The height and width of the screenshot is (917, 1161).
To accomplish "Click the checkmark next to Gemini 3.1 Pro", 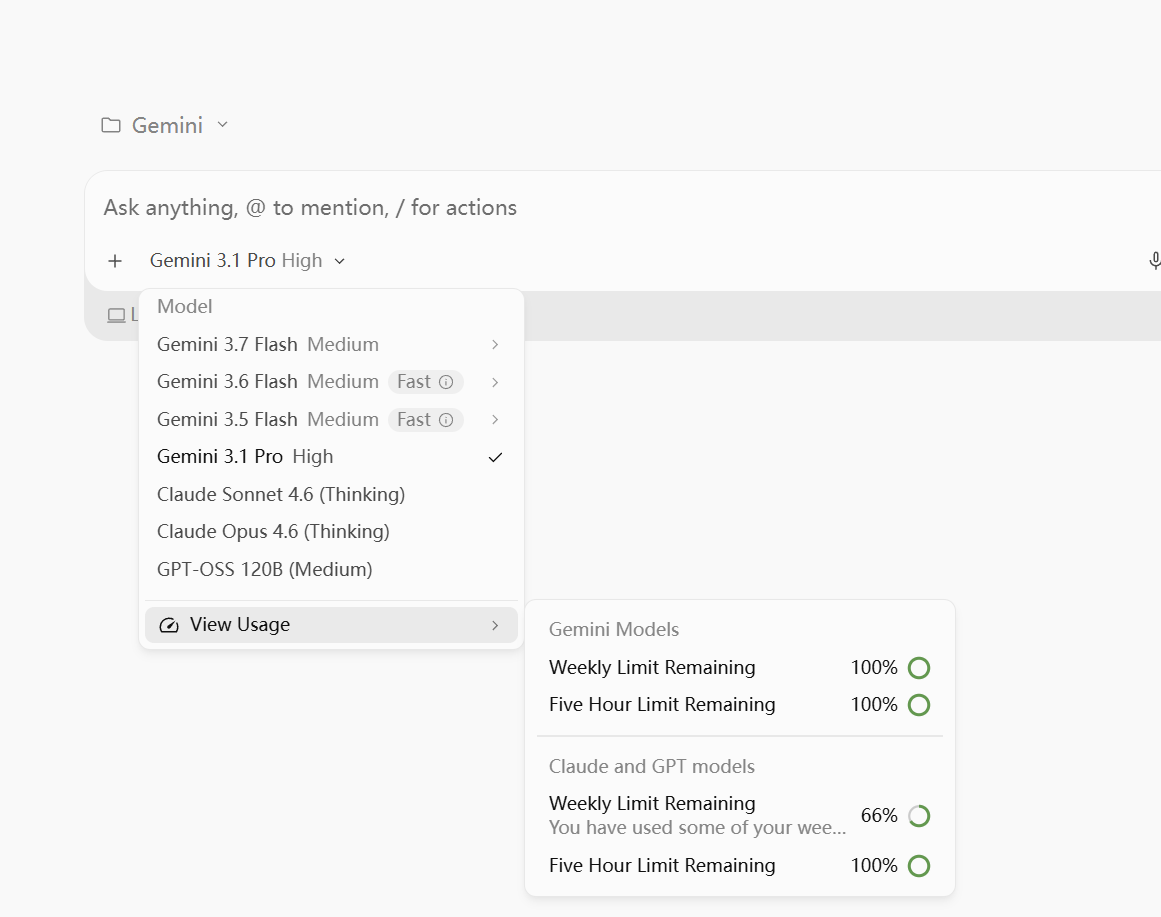I will pyautogui.click(x=495, y=458).
